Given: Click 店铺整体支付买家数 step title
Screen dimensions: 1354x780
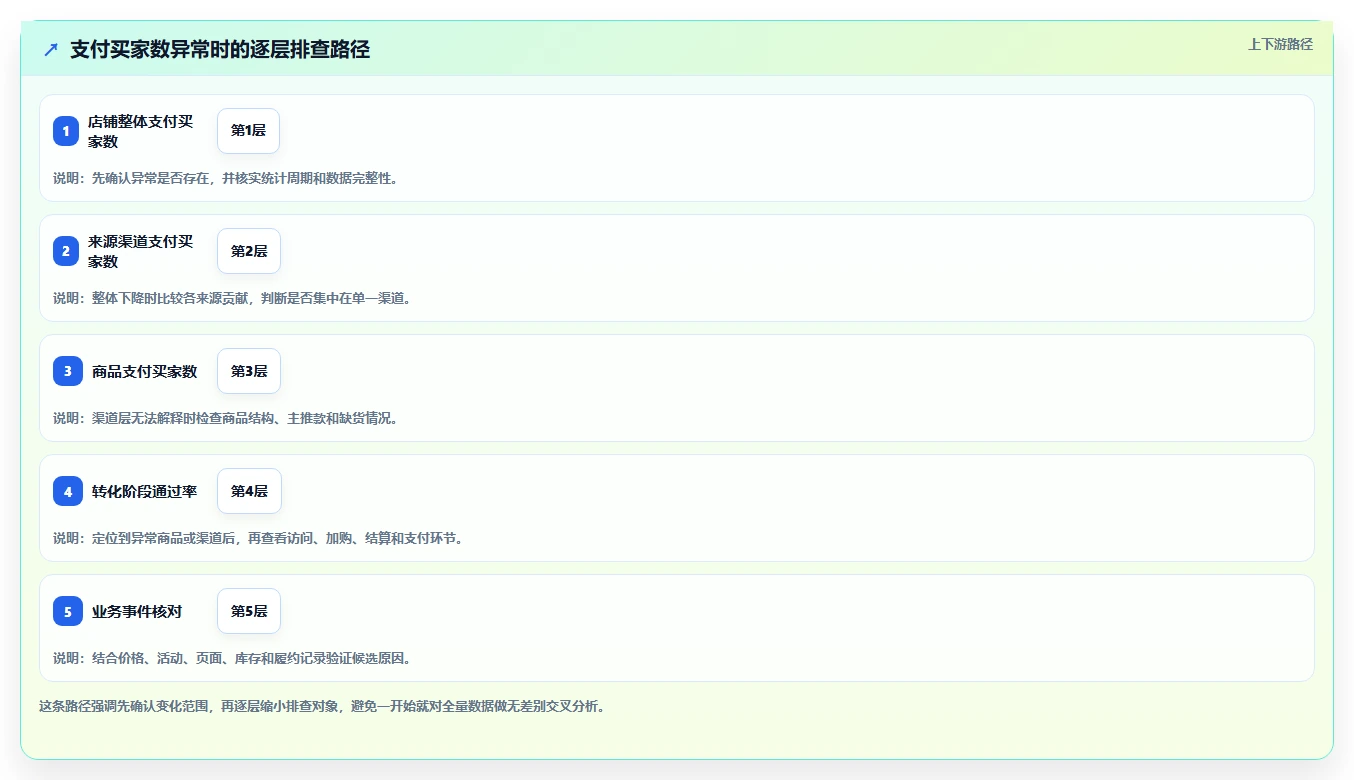Looking at the screenshot, I should point(140,131).
